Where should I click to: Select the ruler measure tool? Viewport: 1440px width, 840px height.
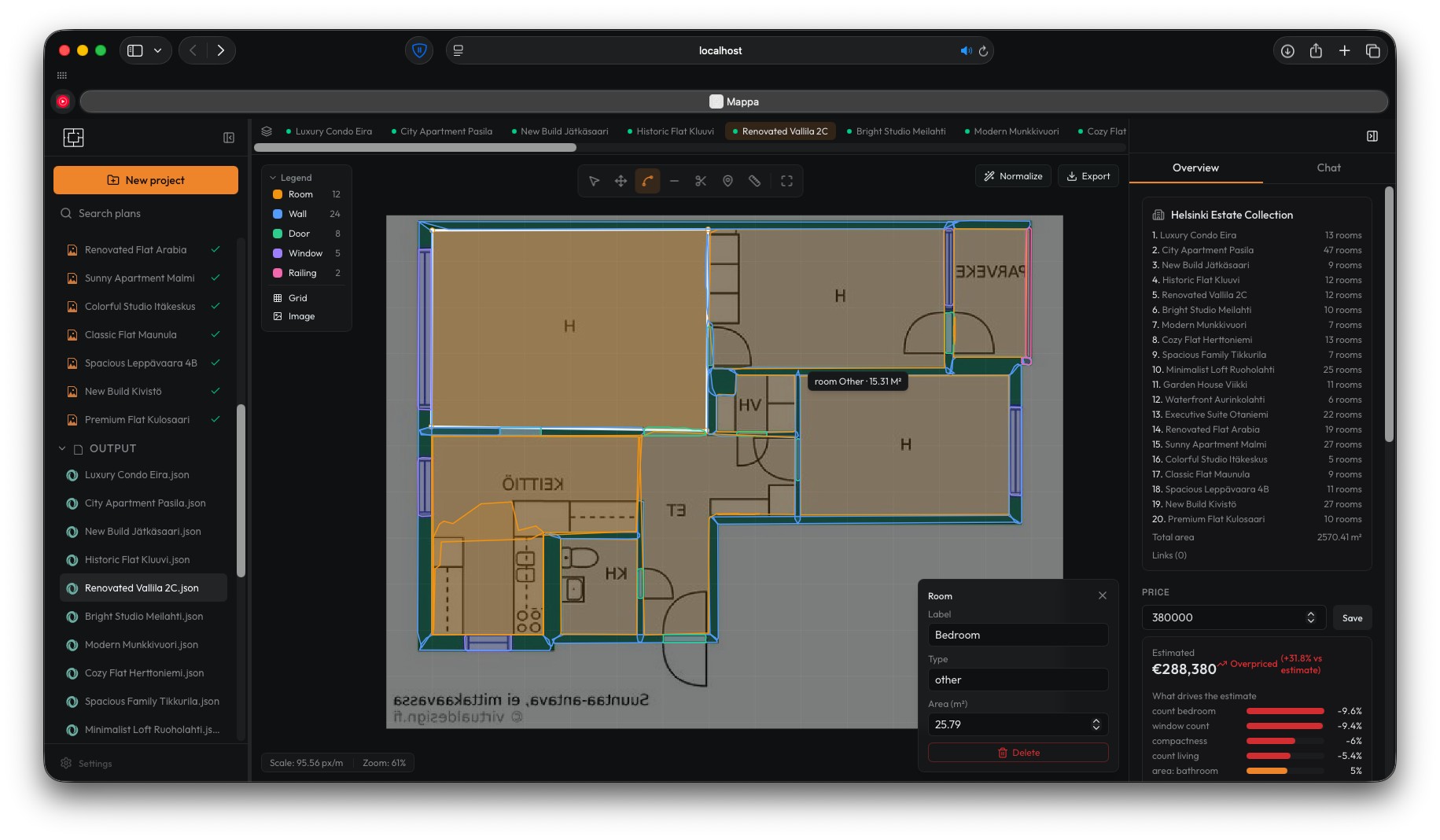(754, 181)
